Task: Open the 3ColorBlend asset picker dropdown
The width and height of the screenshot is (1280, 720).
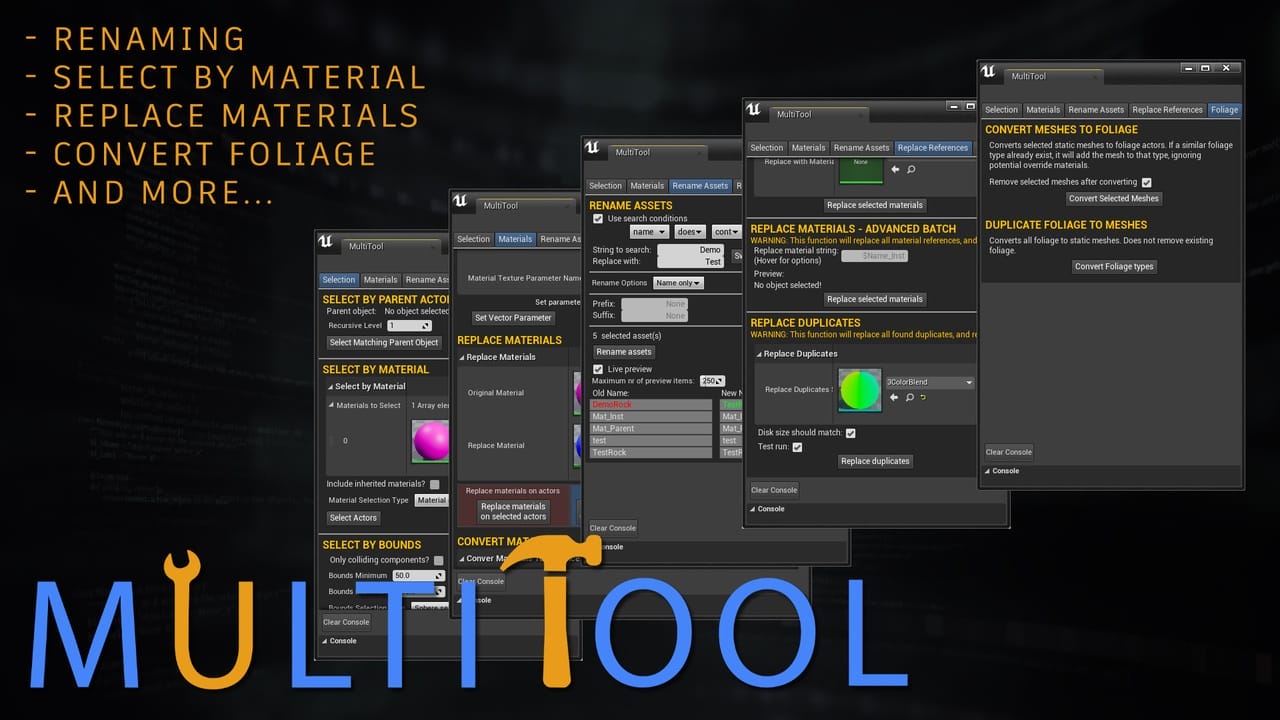Action: [931, 383]
